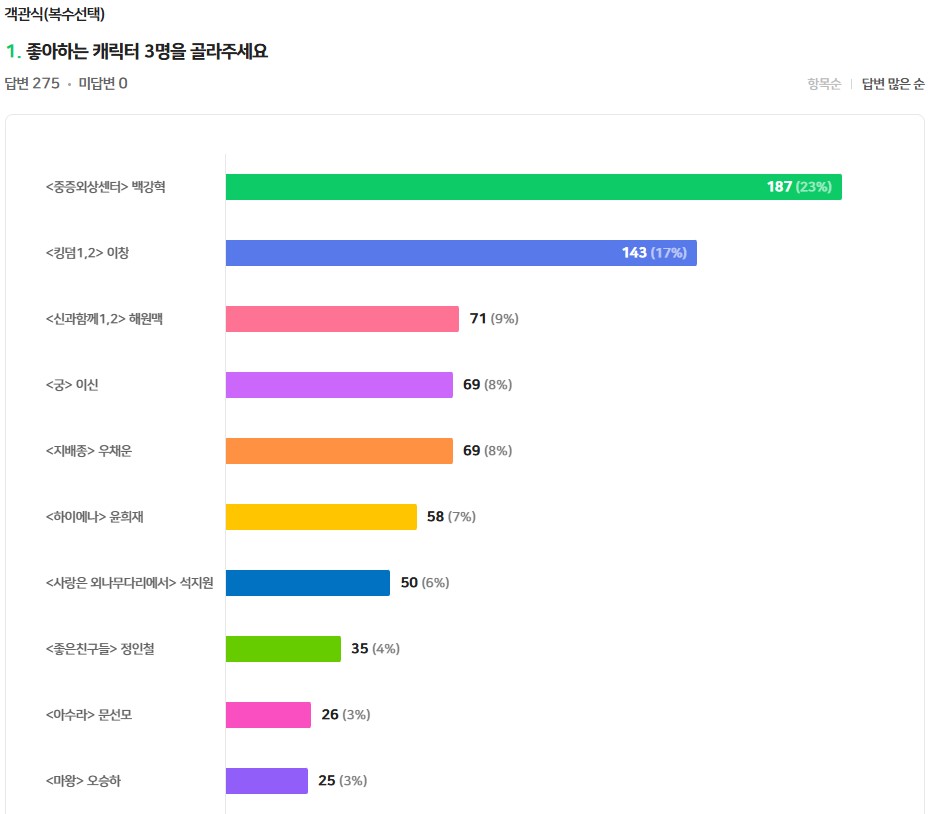This screenshot has width=928, height=814.
Task: Click the 187 (23%) value label
Action: pos(799,187)
